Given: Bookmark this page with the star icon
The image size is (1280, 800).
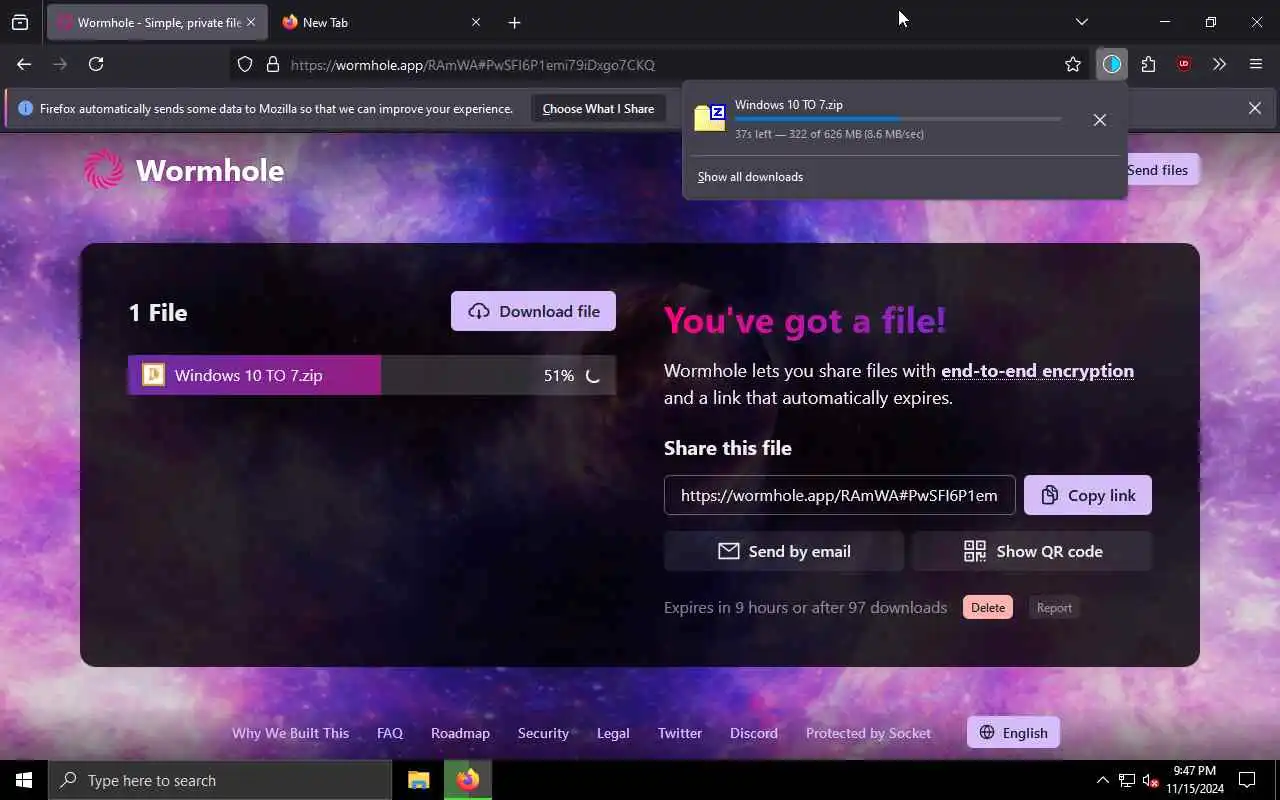Looking at the screenshot, I should [1073, 64].
